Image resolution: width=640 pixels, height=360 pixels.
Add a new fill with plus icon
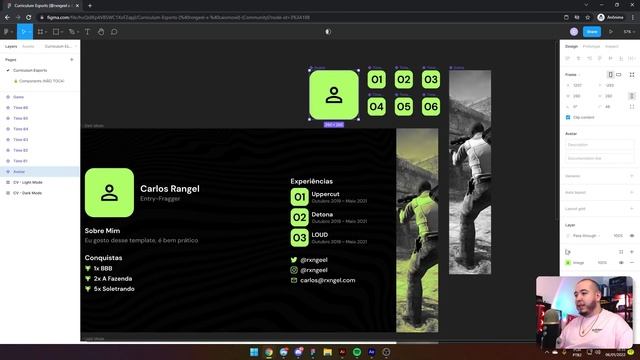(x=632, y=252)
